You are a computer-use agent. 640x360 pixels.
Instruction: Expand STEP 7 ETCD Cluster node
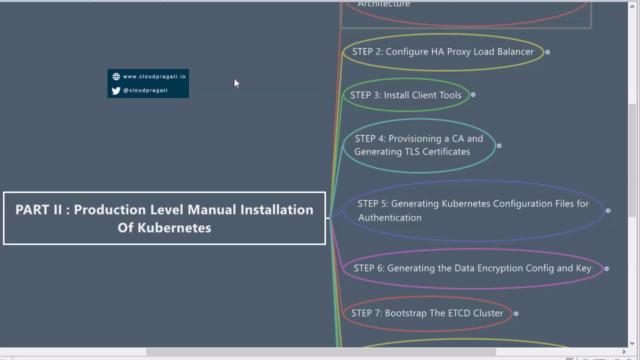point(516,313)
